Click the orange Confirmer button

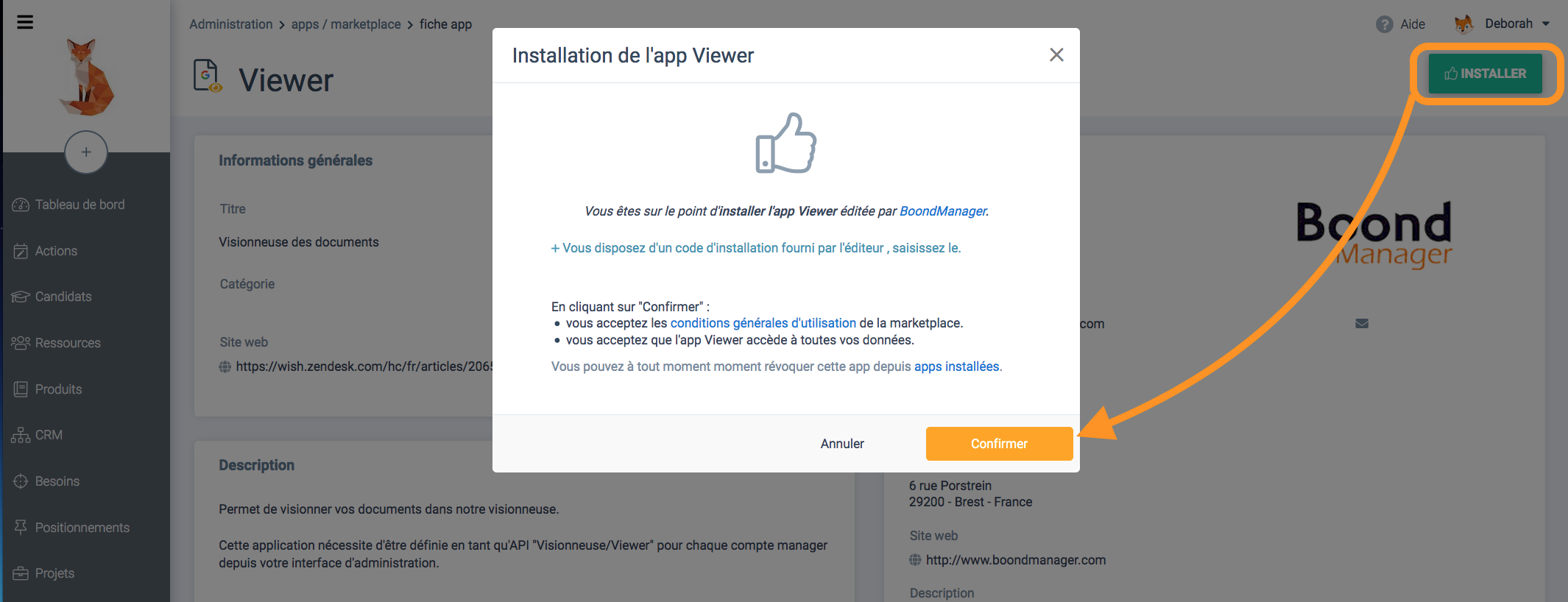(x=999, y=444)
